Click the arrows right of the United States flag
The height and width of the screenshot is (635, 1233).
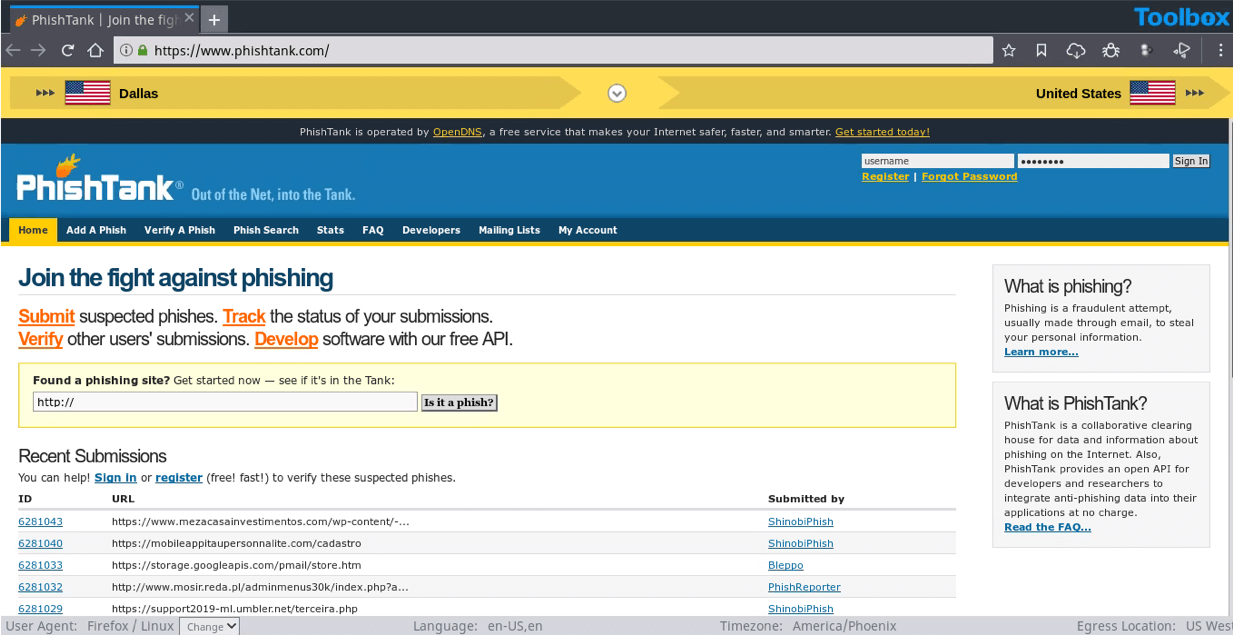[x=1195, y=93]
